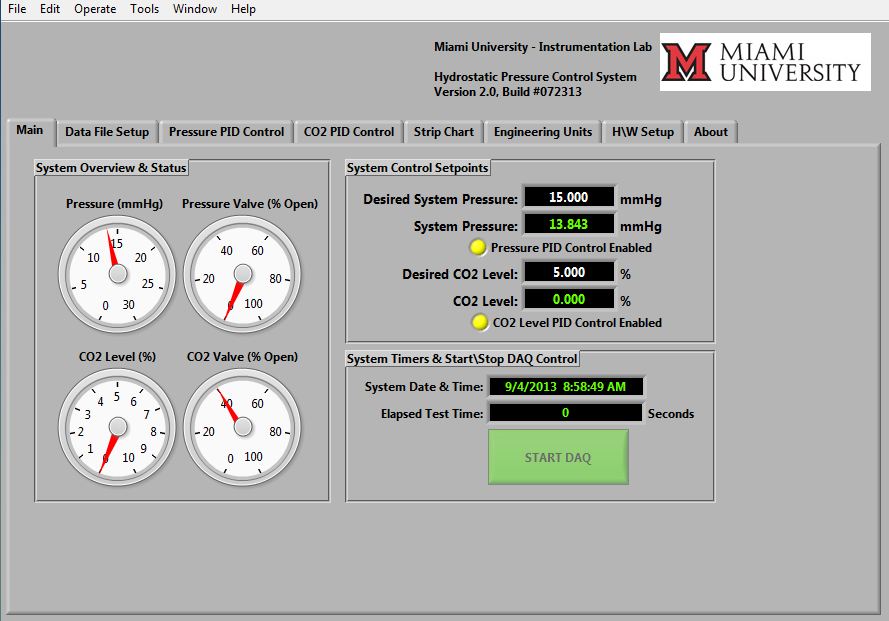Viewport: 889px width, 621px height.
Task: Select the Elapsed Test Time display field
Action: point(565,413)
